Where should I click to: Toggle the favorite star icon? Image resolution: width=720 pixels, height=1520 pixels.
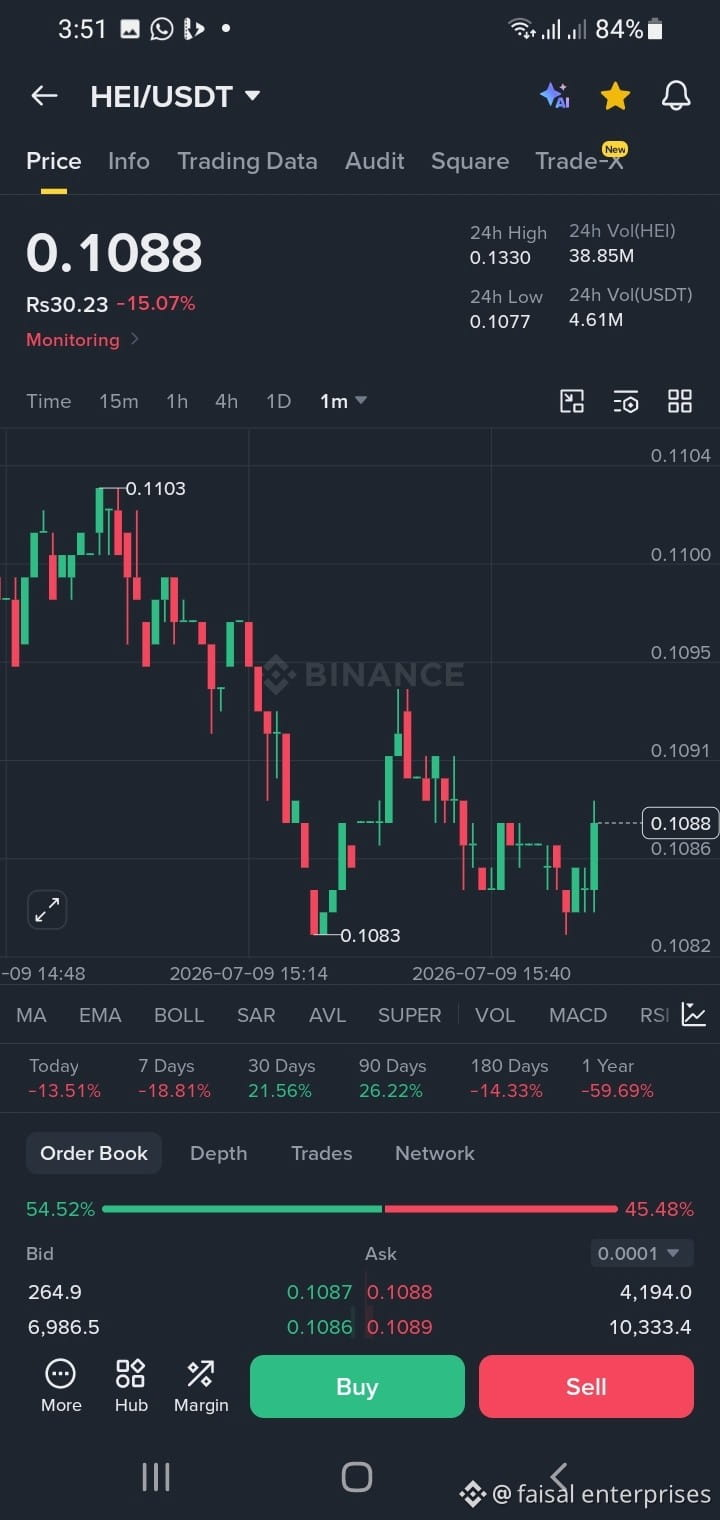(x=615, y=96)
